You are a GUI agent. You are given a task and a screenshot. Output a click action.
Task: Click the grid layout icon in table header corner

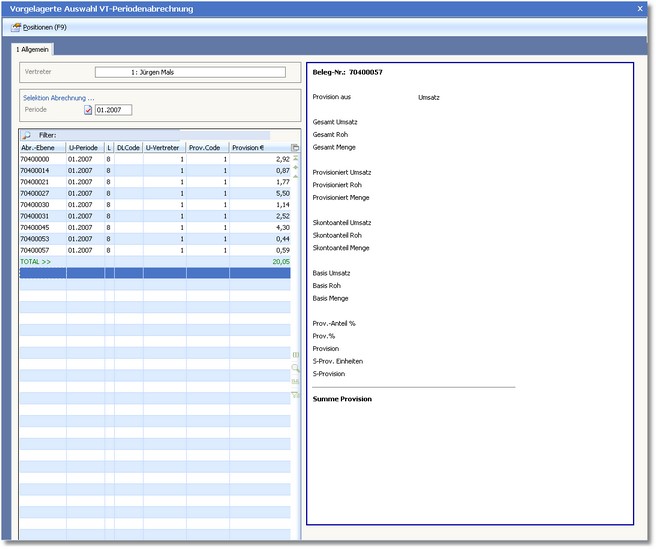pyautogui.click(x=295, y=147)
